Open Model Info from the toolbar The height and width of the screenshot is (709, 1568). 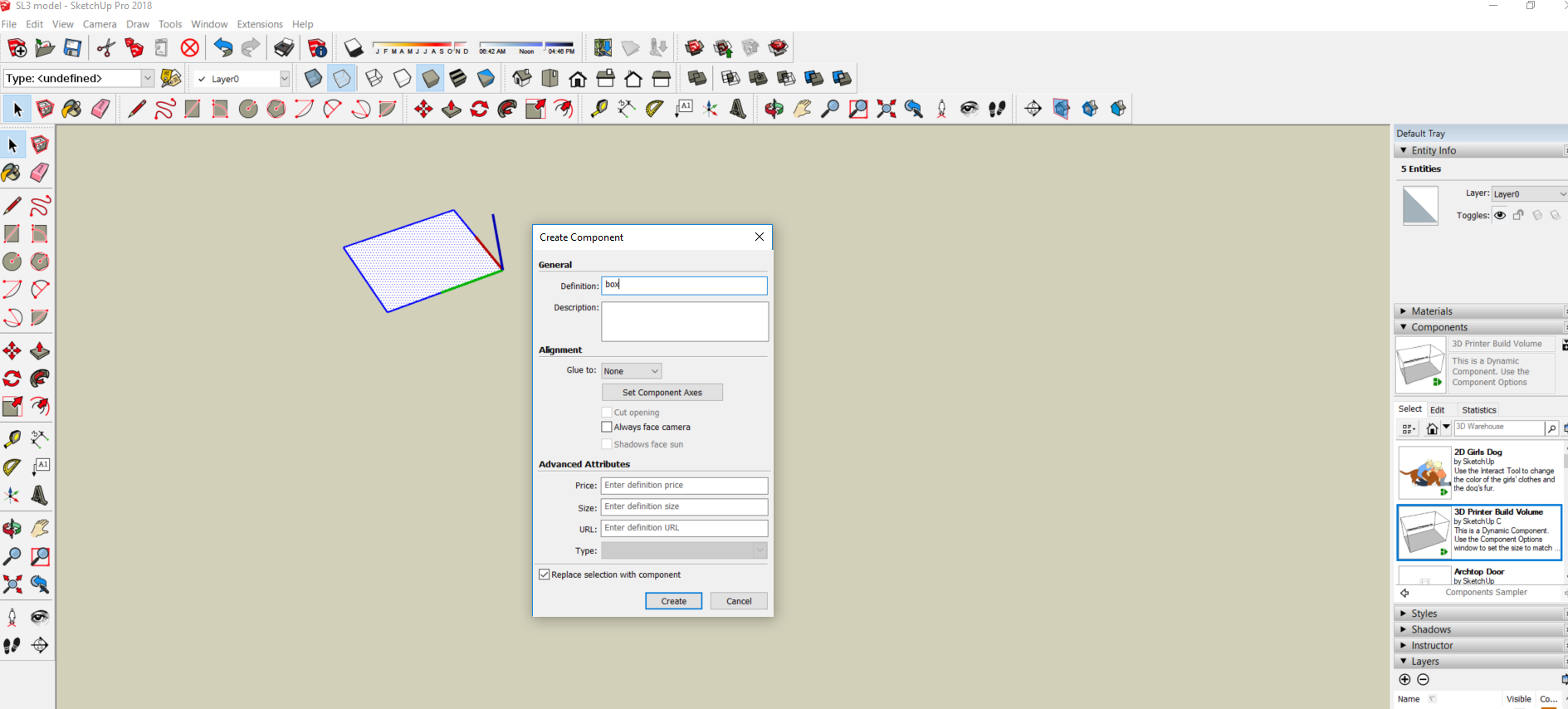(317, 48)
